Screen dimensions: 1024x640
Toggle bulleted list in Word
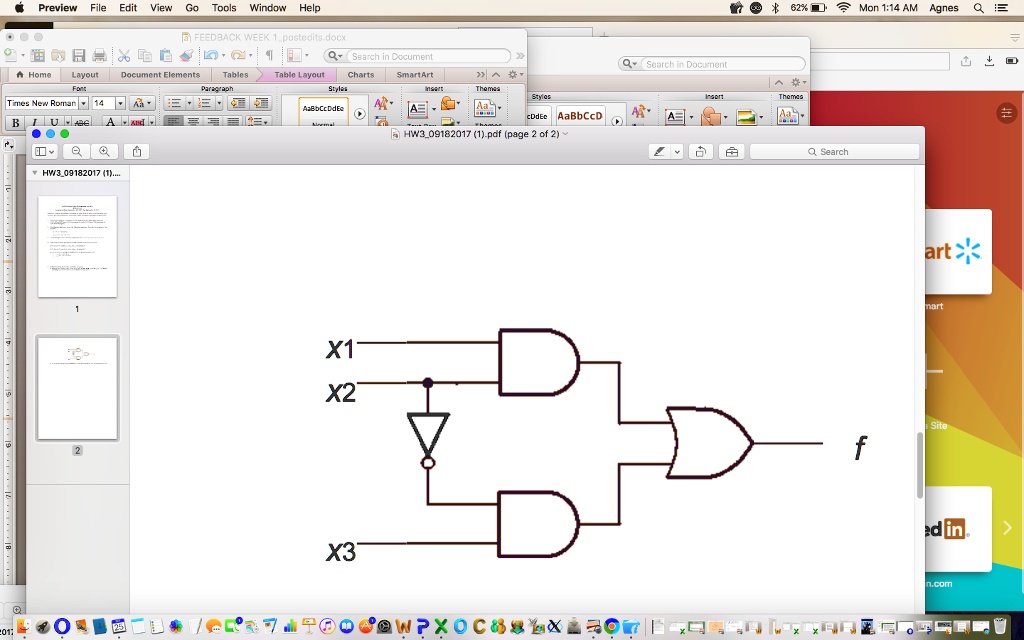point(174,103)
